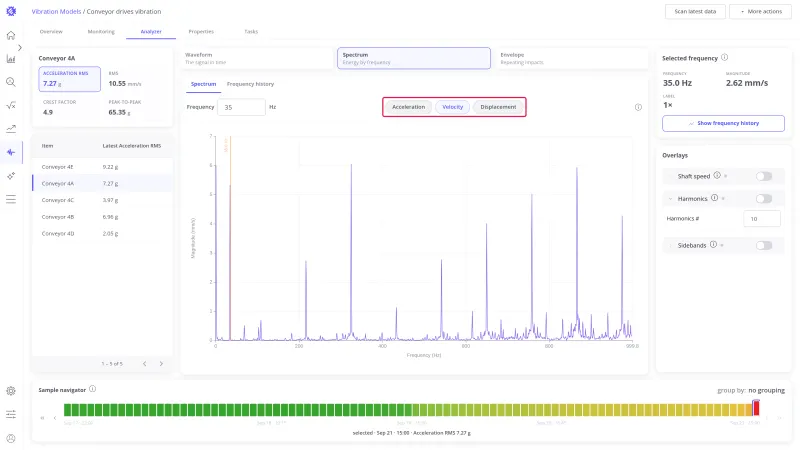
Task: Switch to the Monitoring tab
Action: pyautogui.click(x=101, y=32)
